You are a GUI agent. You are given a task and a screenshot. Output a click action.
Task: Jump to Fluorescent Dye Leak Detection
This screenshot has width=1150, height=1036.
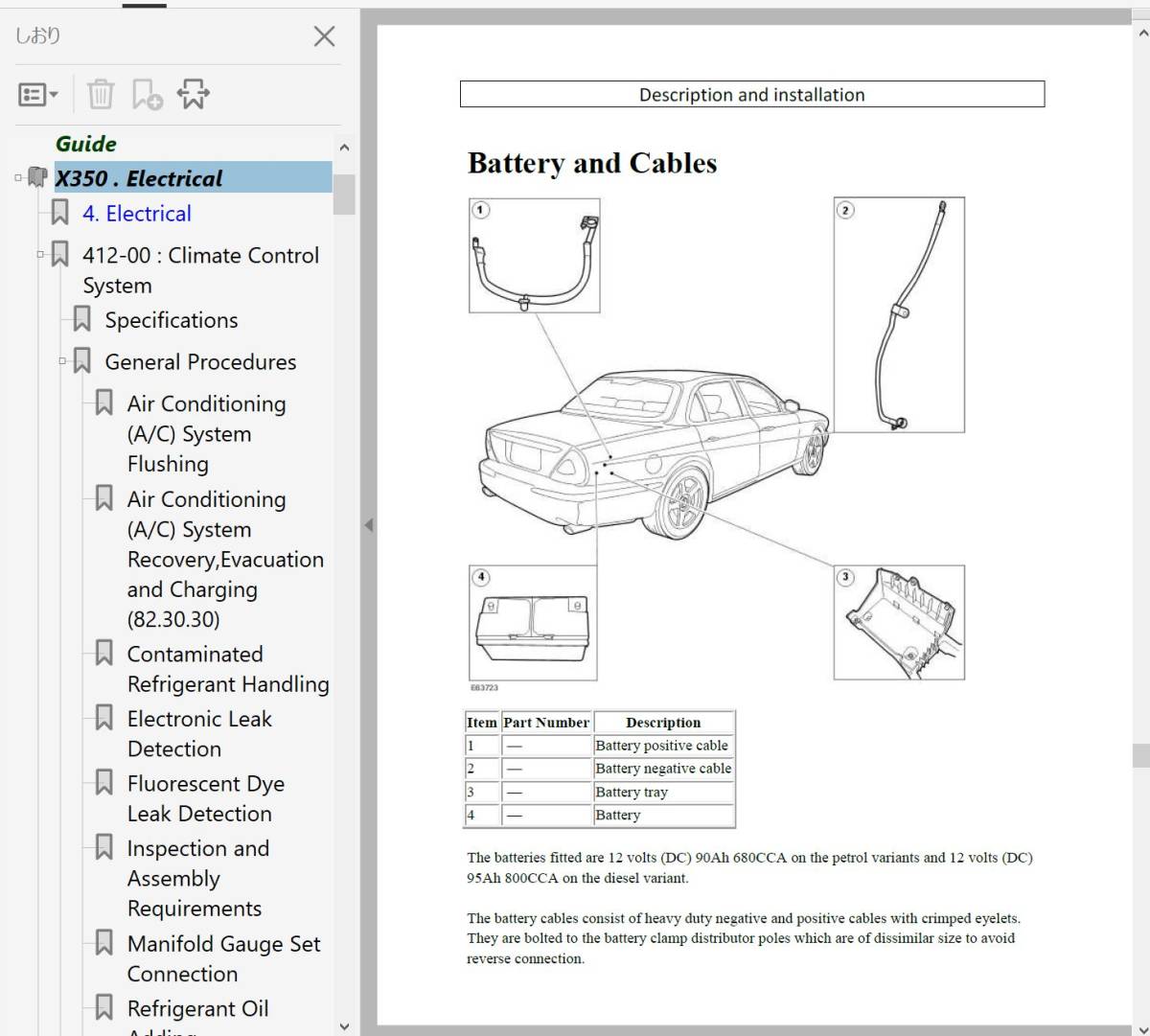pos(205,798)
